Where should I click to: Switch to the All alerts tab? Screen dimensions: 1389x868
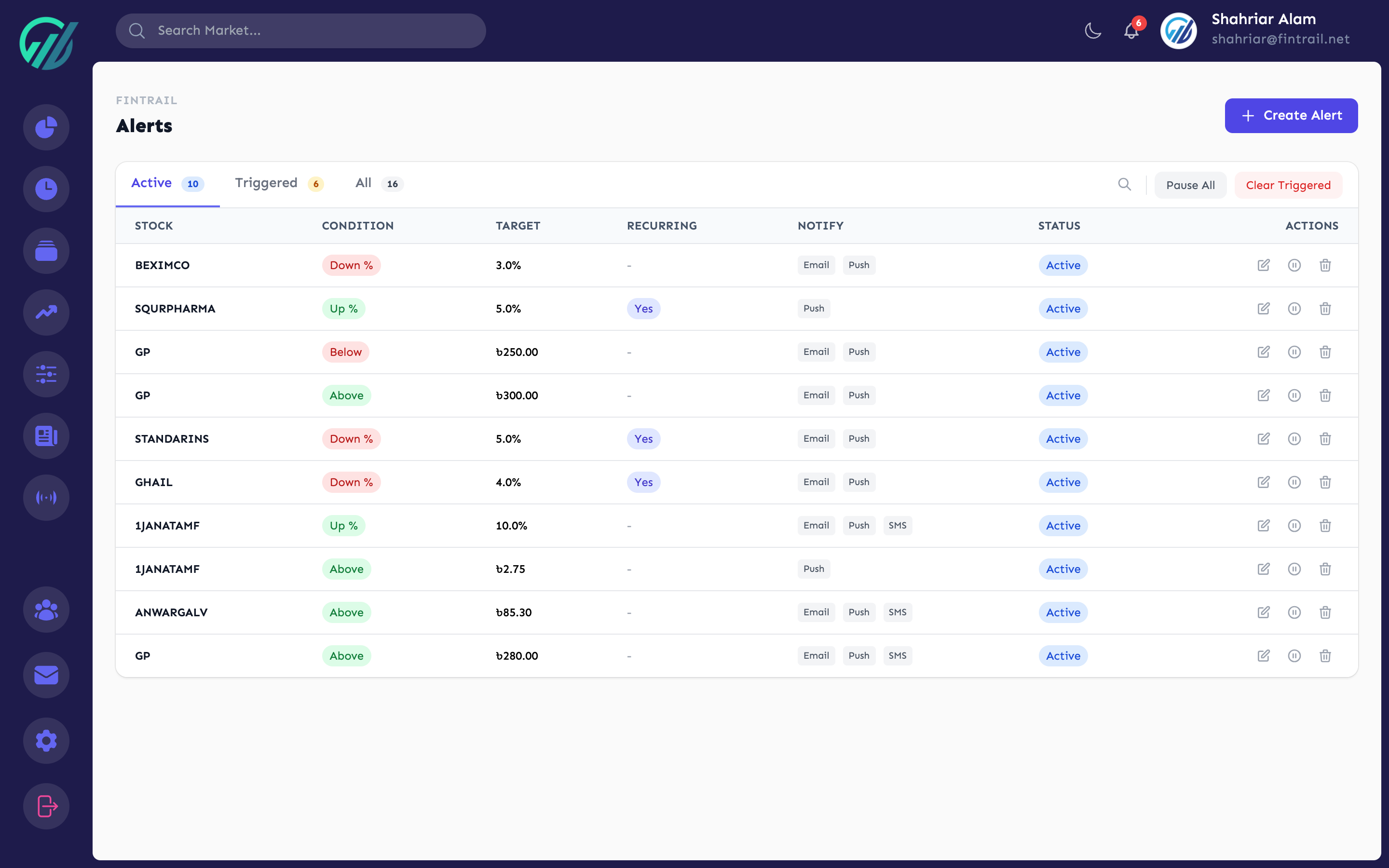click(363, 183)
